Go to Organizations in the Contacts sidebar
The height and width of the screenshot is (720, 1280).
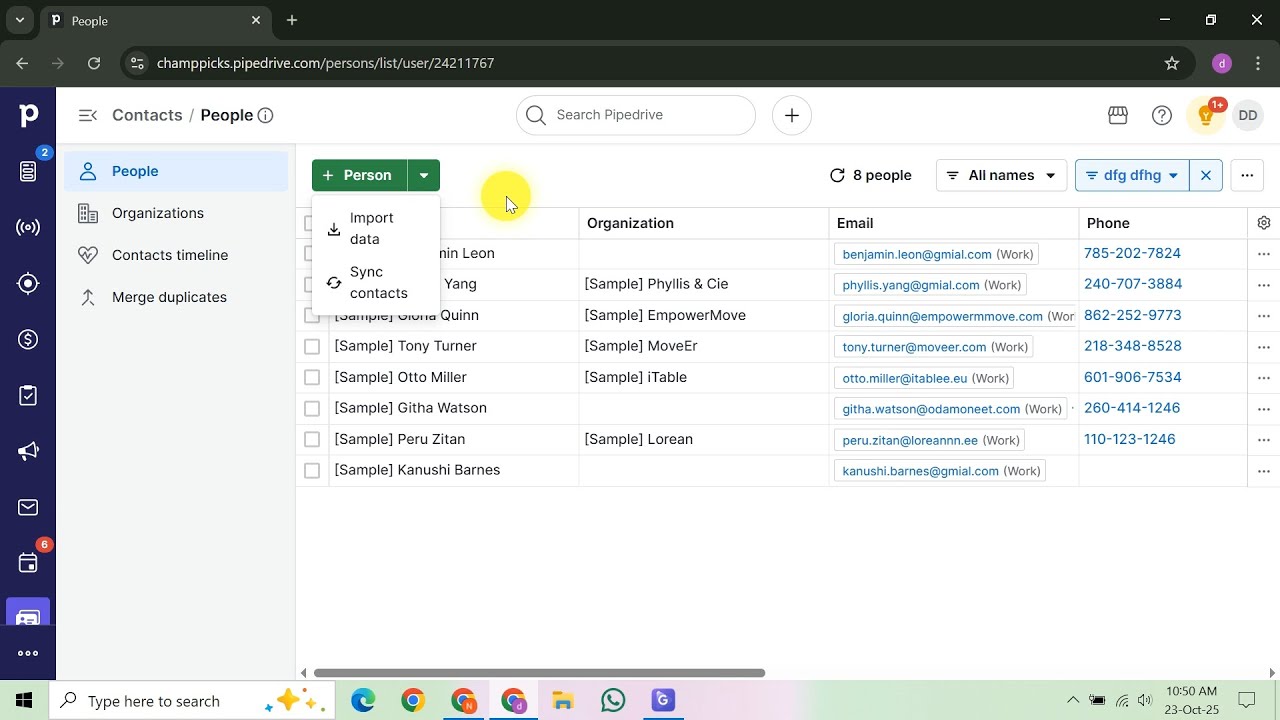click(x=176, y=213)
